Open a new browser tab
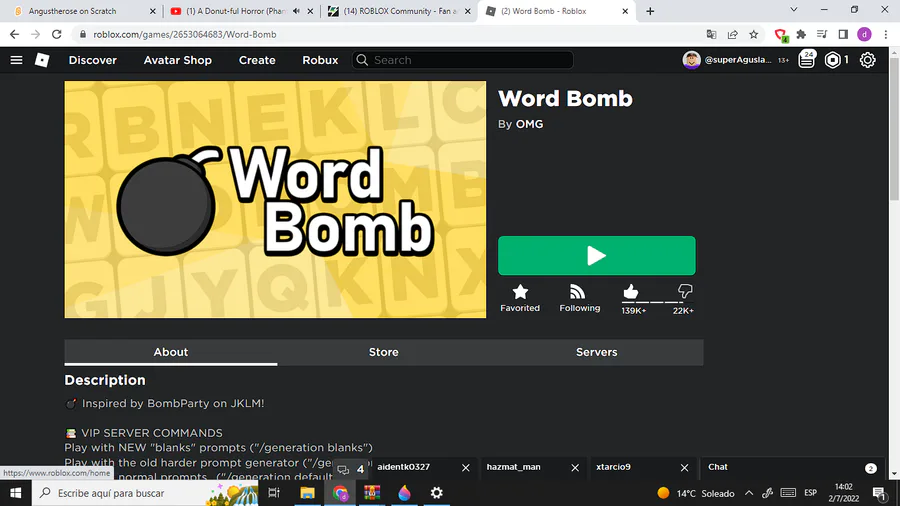Screen dimensions: 900x506 [650, 11]
